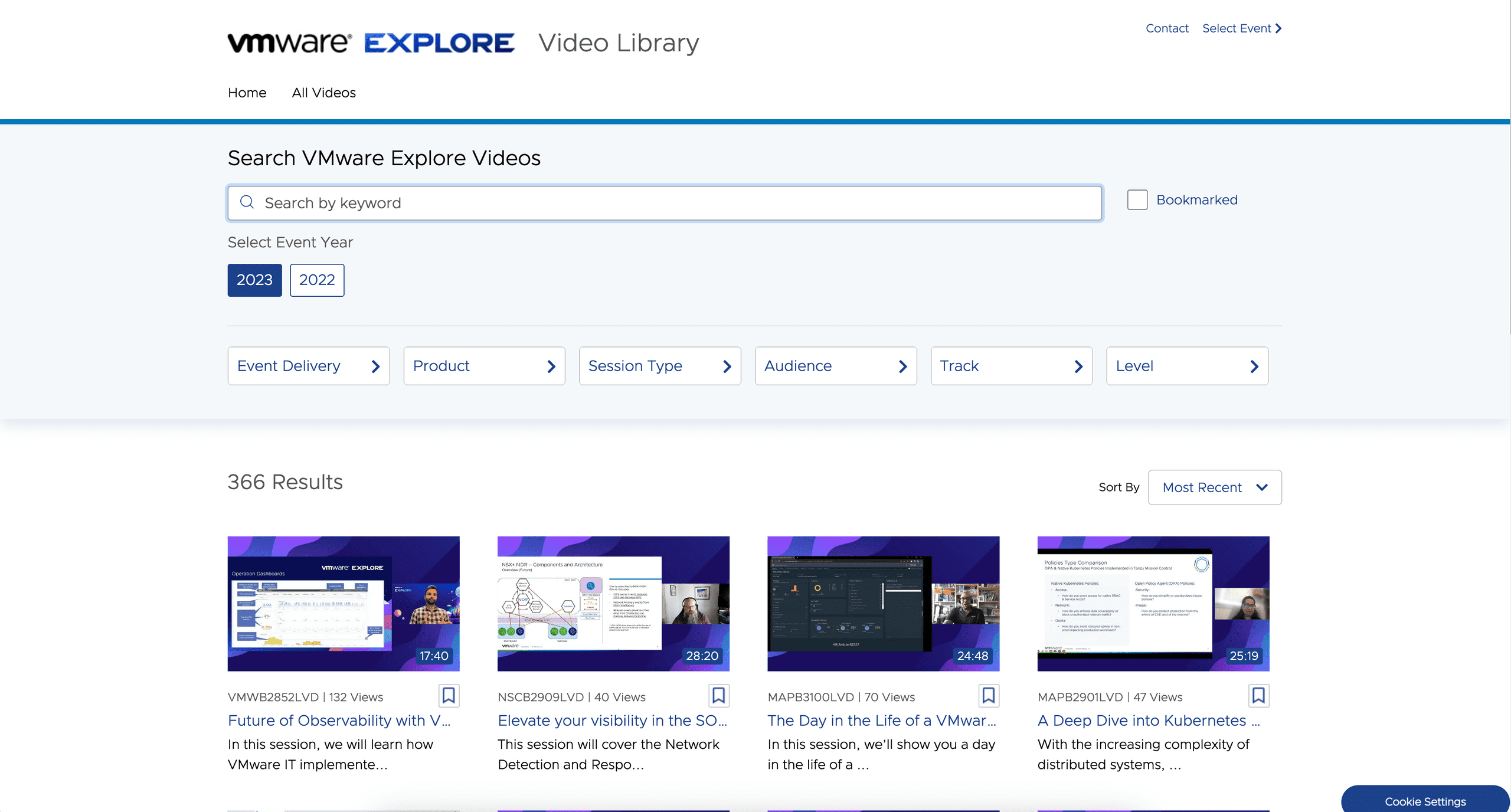The width and height of the screenshot is (1511, 812).
Task: Bookmark The Day in the Life video
Action: tap(989, 696)
